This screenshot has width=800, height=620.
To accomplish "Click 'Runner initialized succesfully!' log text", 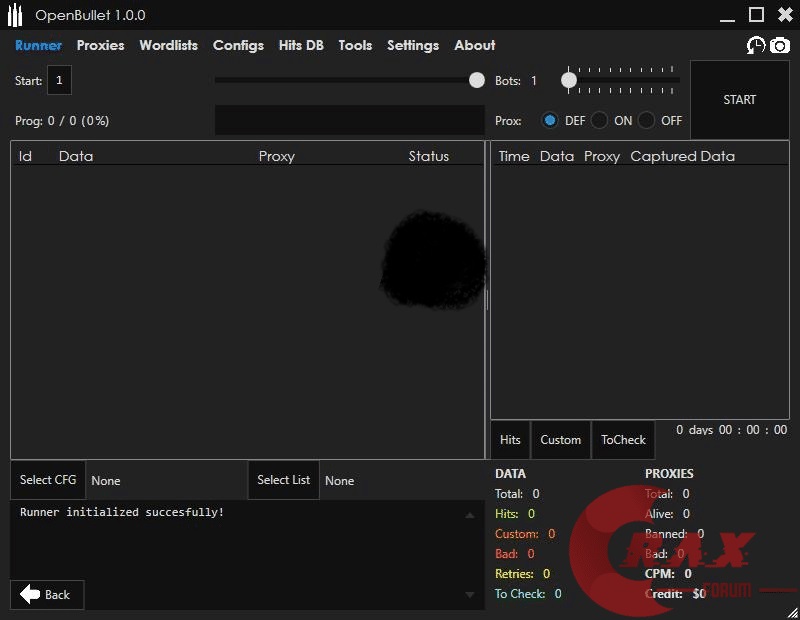I will (122, 512).
